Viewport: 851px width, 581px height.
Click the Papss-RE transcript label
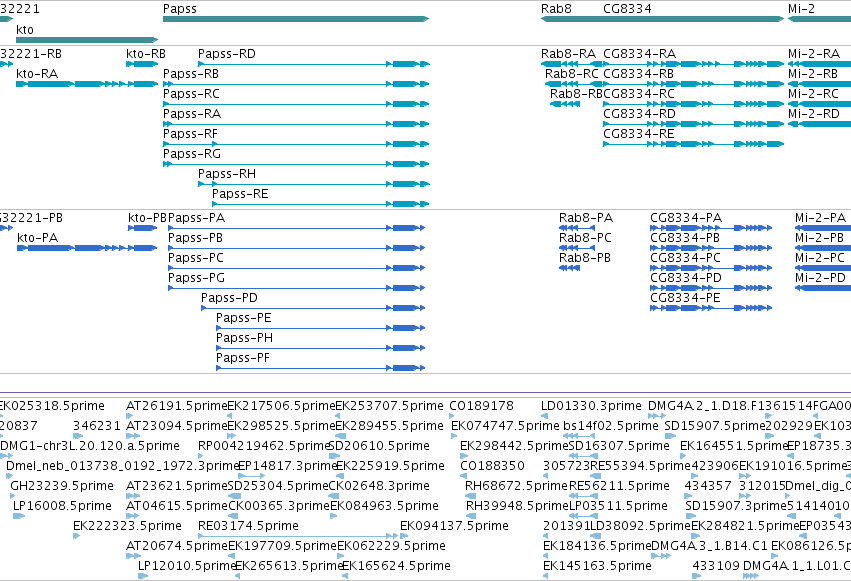(240, 194)
